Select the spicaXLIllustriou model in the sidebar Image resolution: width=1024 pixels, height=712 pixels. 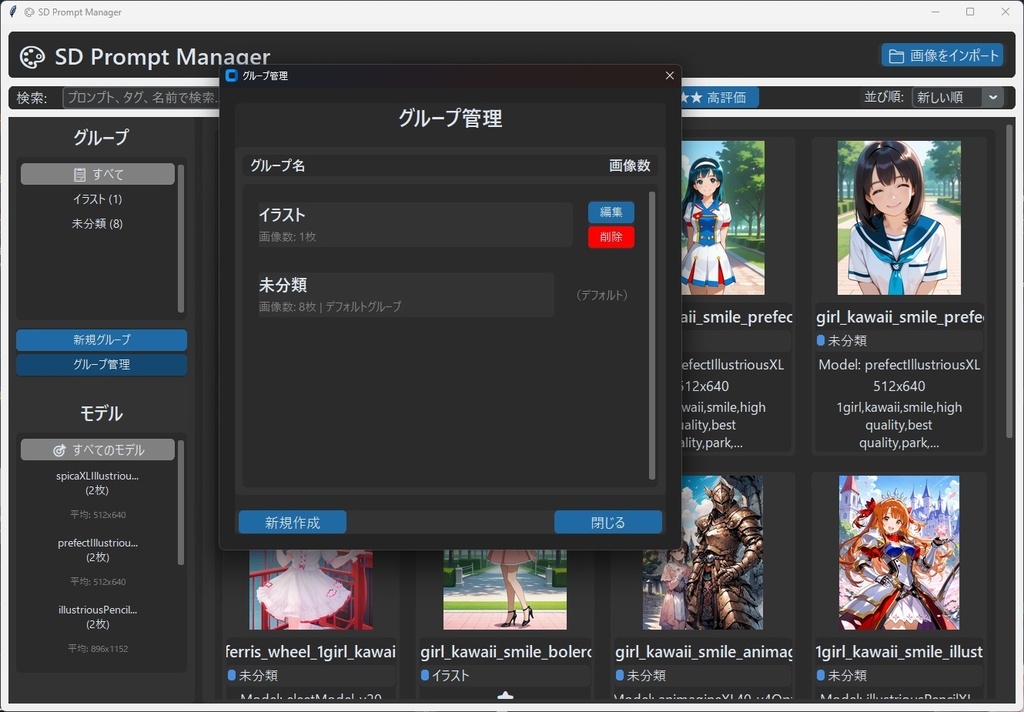point(100,482)
